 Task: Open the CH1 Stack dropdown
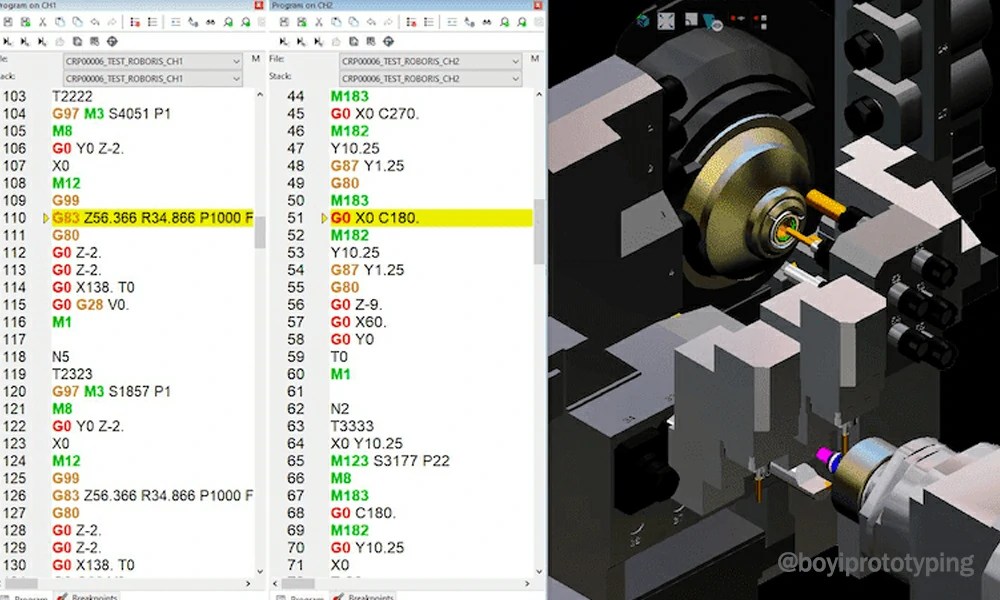(x=152, y=78)
